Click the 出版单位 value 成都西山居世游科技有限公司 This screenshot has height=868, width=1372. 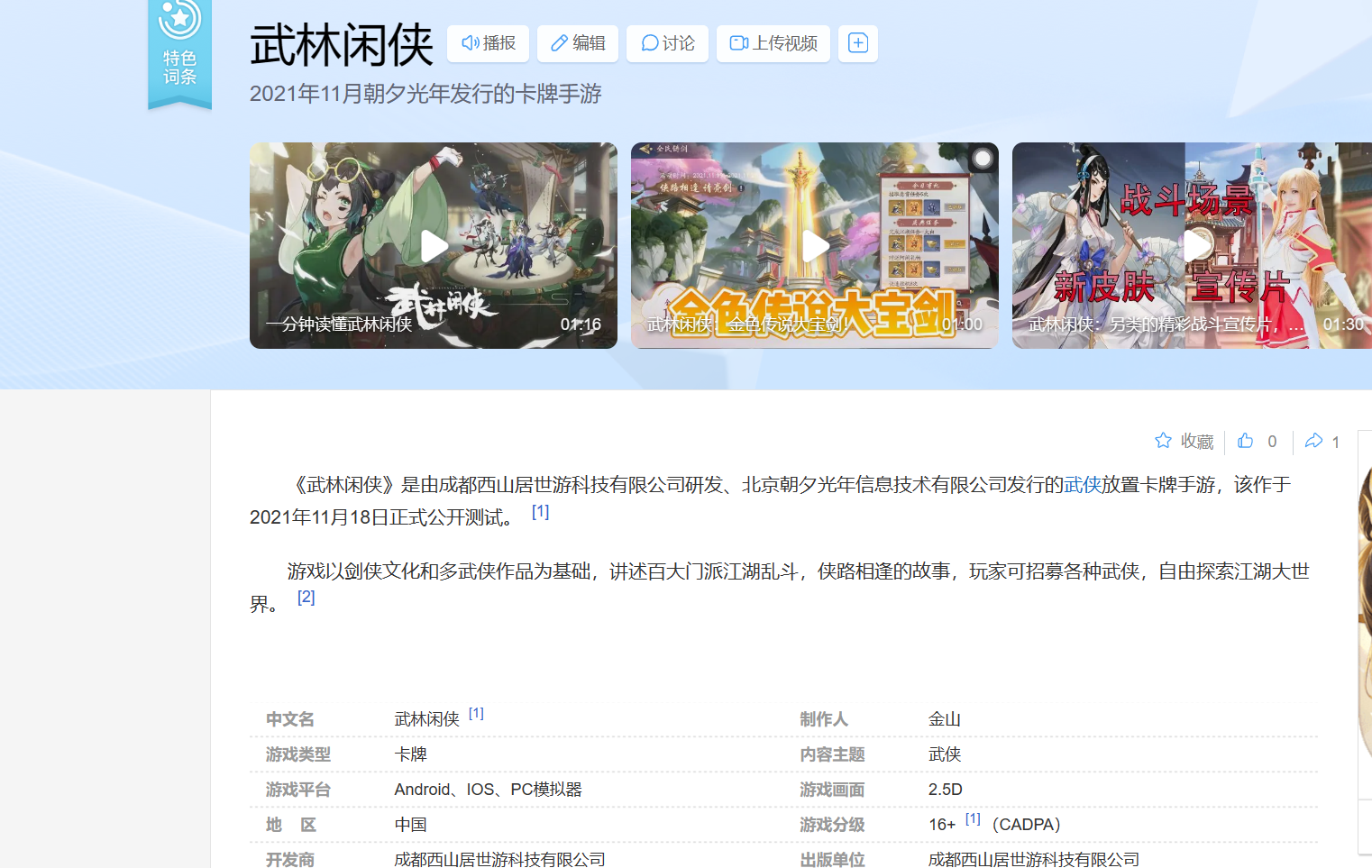(1034, 860)
